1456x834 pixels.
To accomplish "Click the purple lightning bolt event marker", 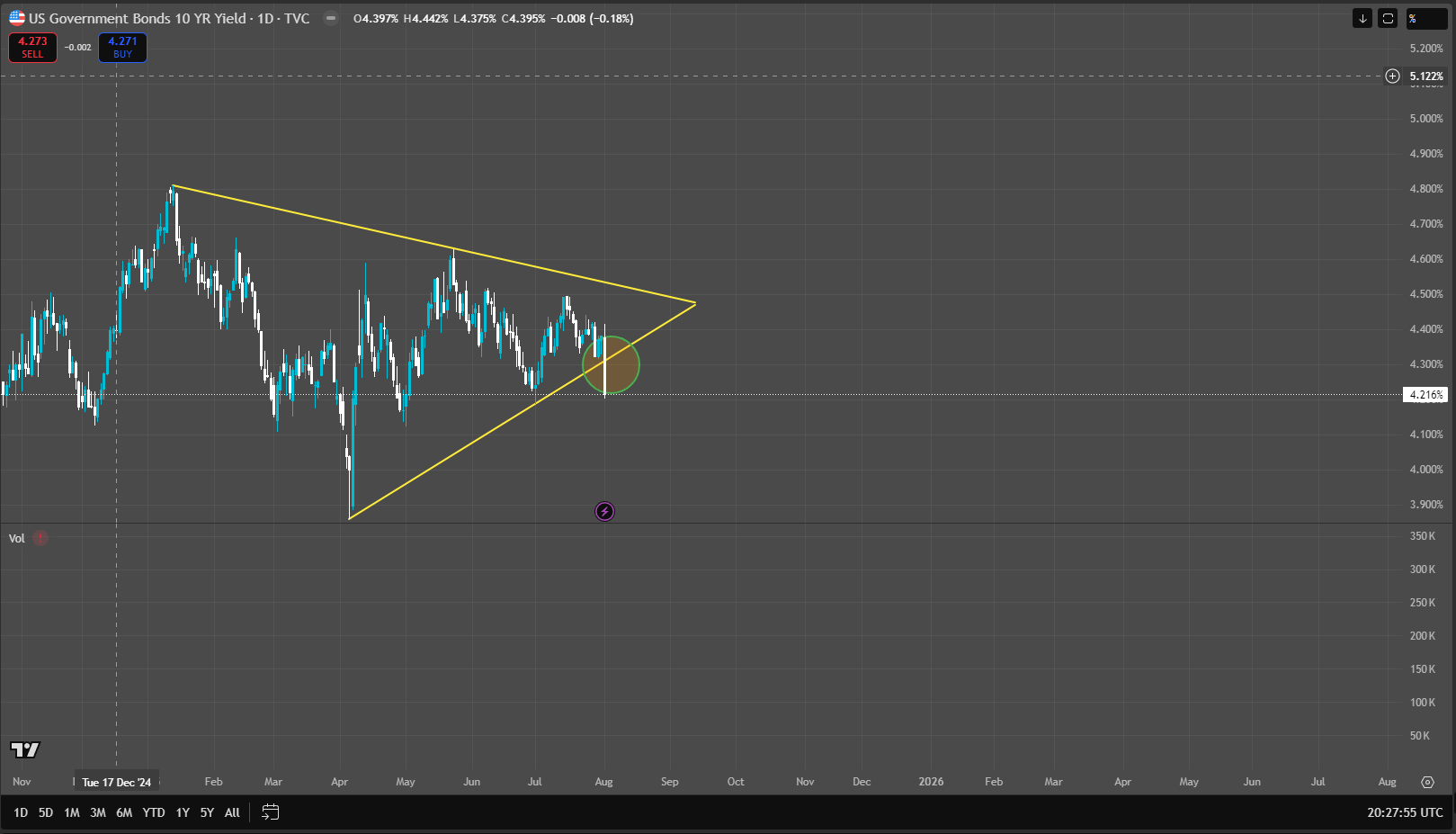I will [605, 512].
